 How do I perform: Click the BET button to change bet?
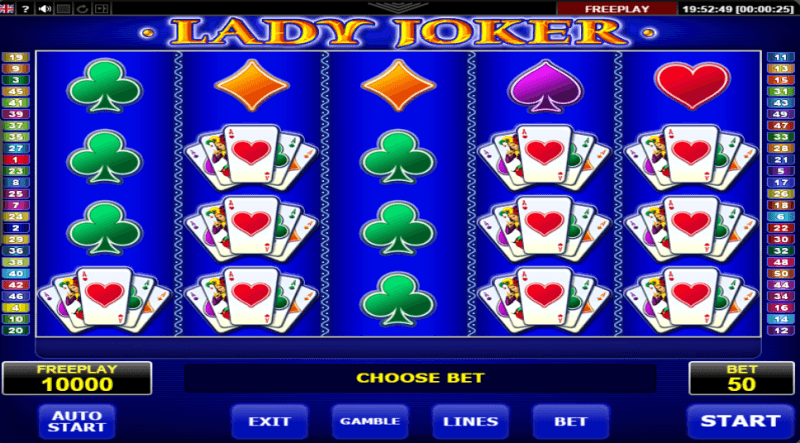[571, 422]
